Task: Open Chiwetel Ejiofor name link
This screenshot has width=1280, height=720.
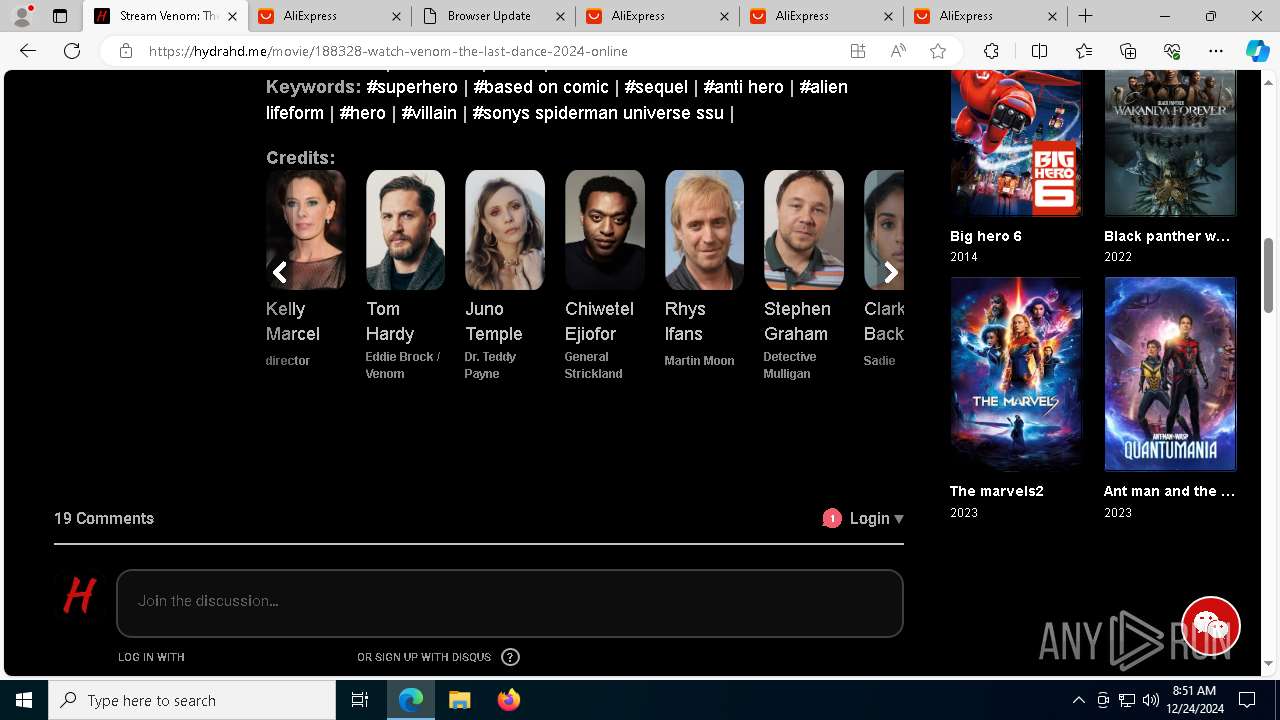Action: pos(599,321)
